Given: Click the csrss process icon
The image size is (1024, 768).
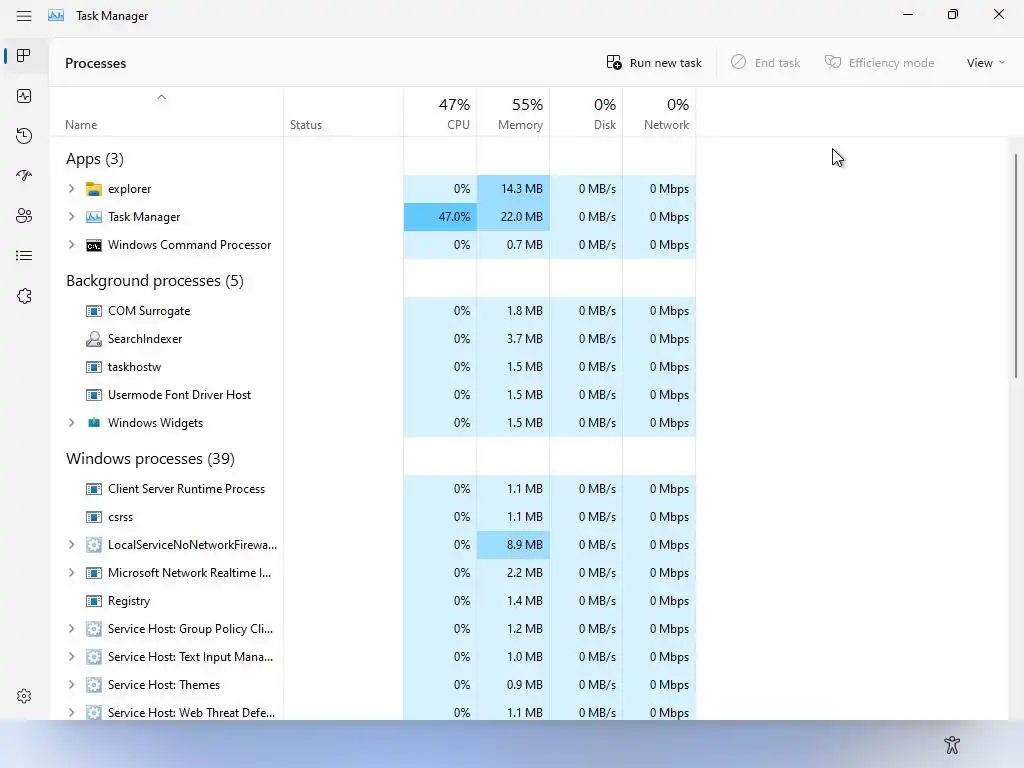Looking at the screenshot, I should 94,517.
